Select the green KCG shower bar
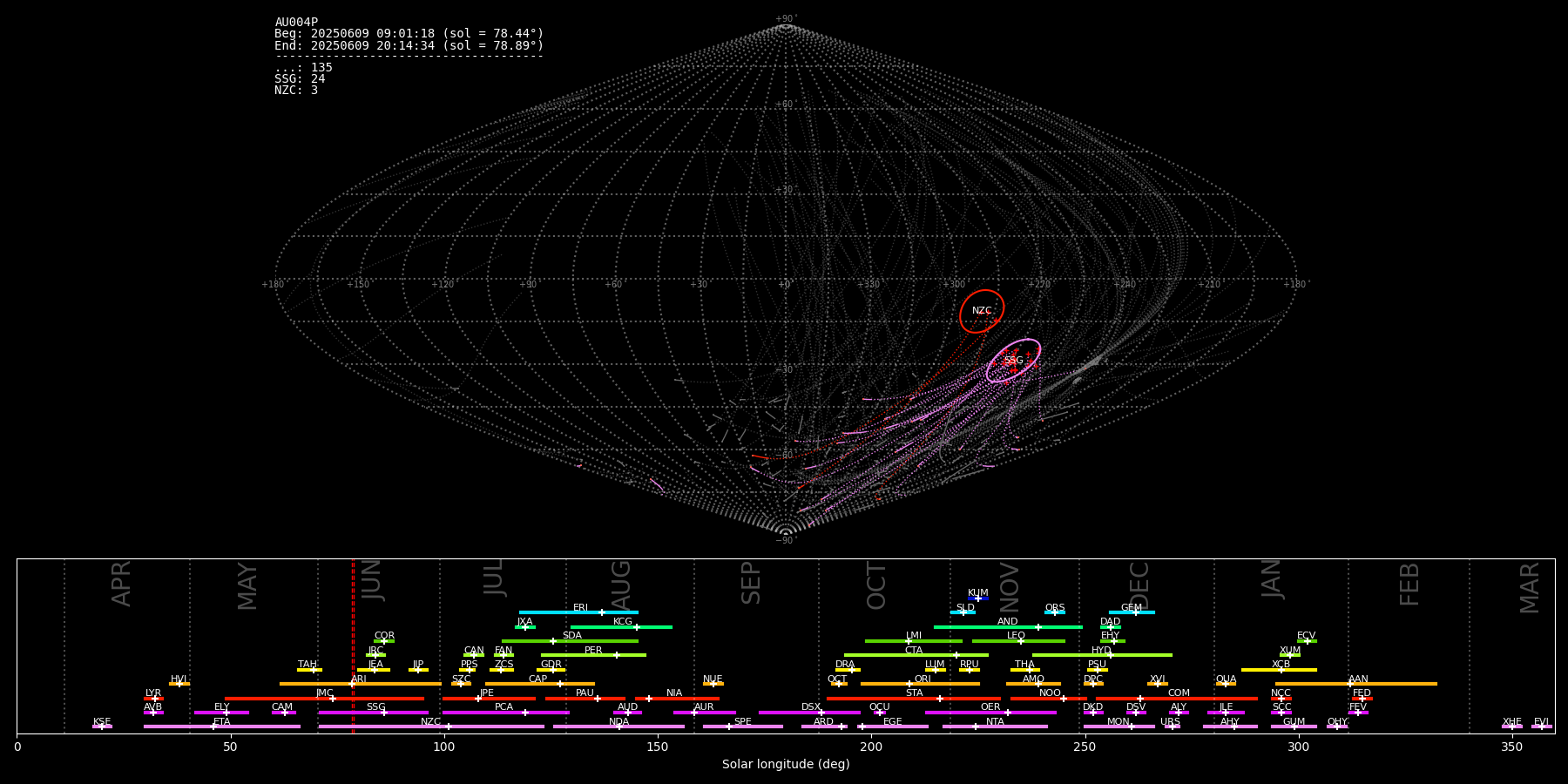This screenshot has height=784, width=1568. pos(621,627)
